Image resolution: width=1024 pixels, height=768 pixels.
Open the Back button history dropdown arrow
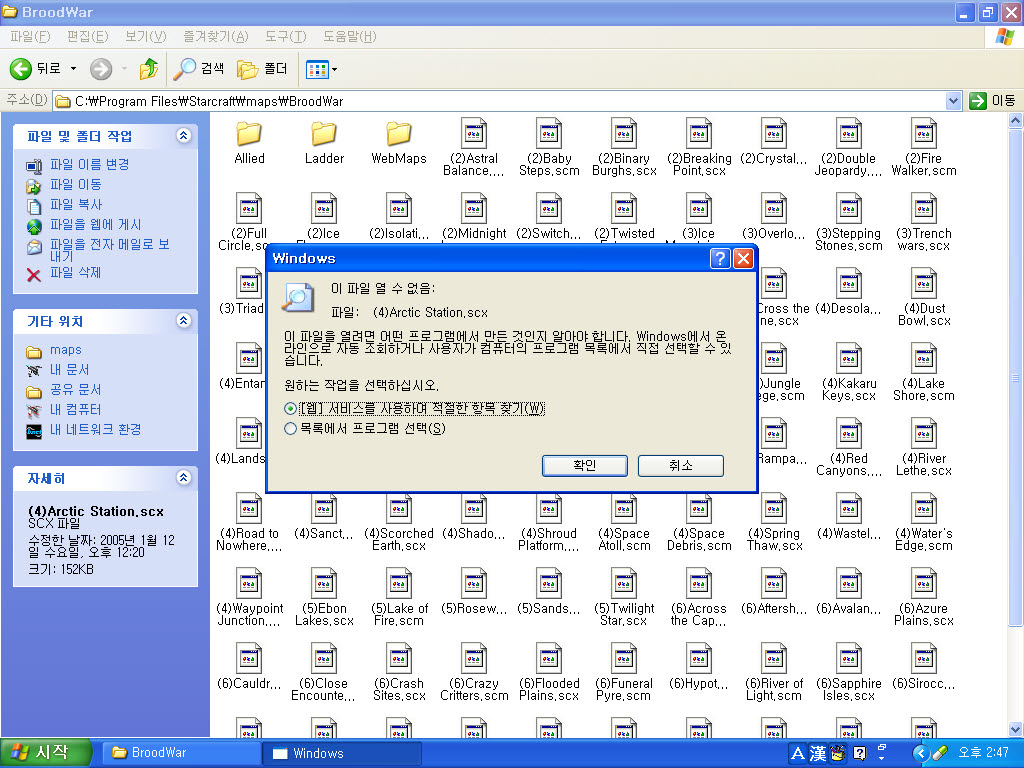point(73,69)
